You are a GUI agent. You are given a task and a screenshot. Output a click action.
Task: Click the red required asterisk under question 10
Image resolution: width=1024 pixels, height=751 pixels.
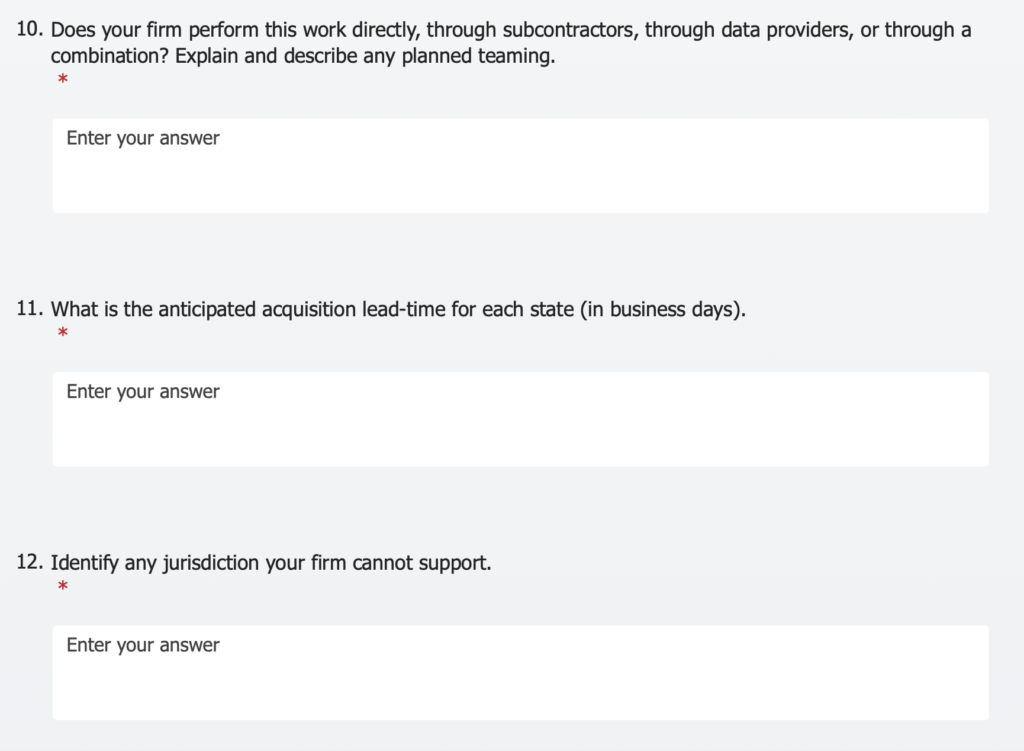point(63,79)
